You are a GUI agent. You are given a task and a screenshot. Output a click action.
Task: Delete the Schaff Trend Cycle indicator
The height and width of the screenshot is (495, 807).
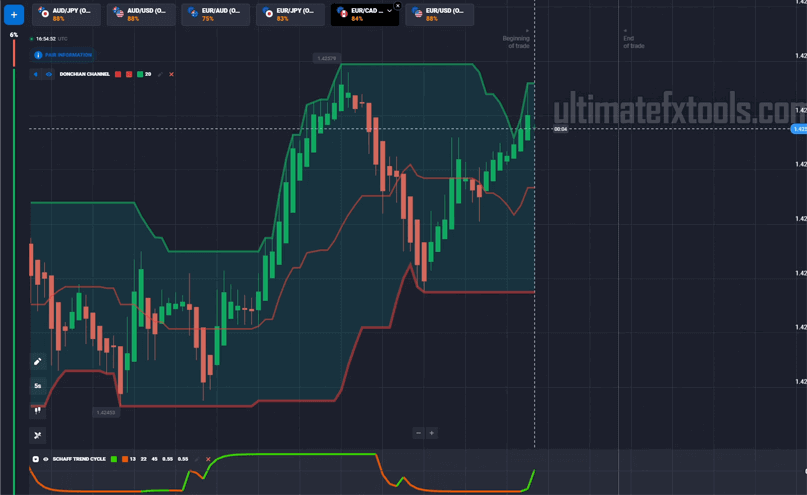point(208,459)
